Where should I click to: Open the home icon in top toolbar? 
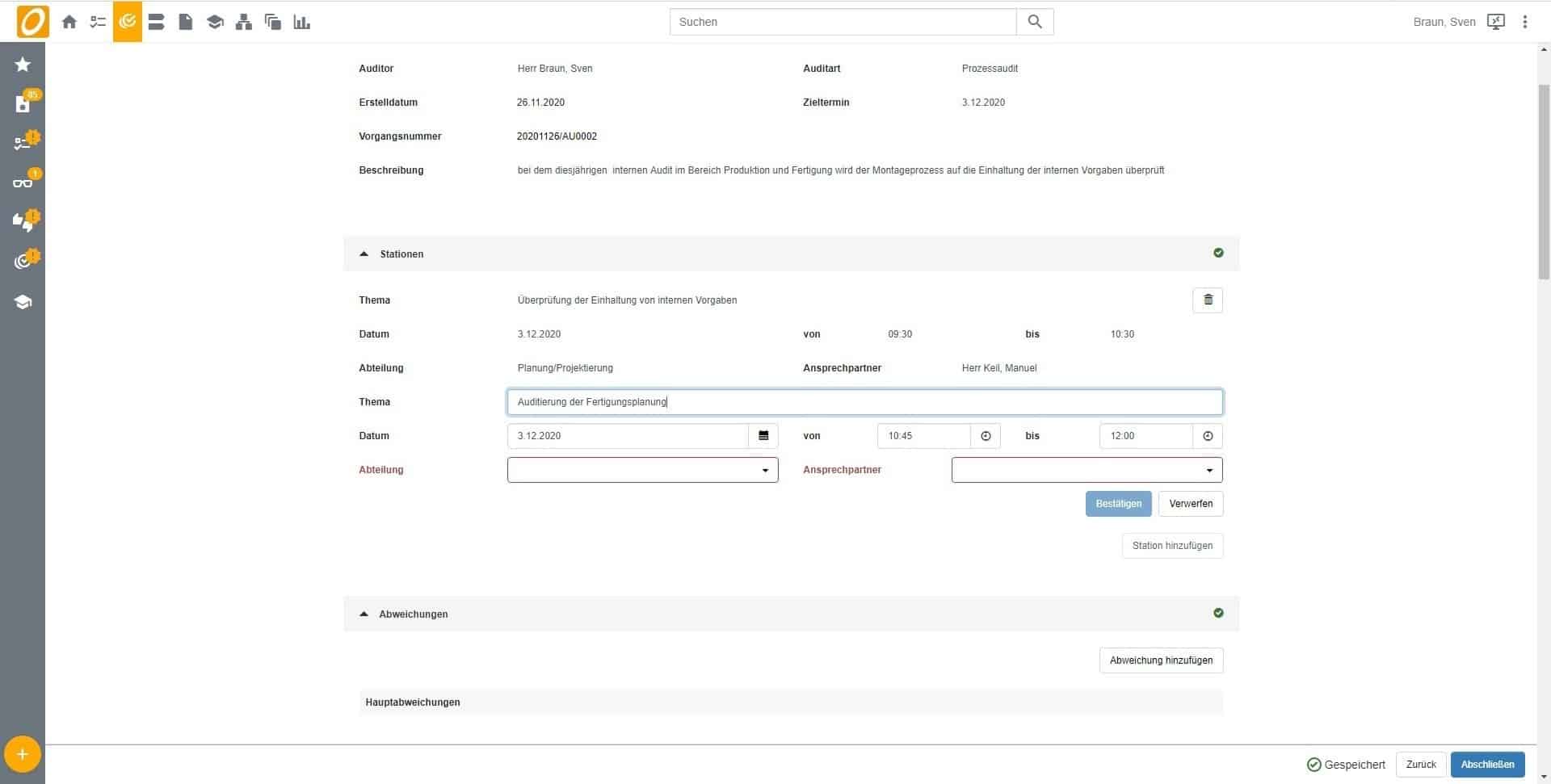(69, 22)
